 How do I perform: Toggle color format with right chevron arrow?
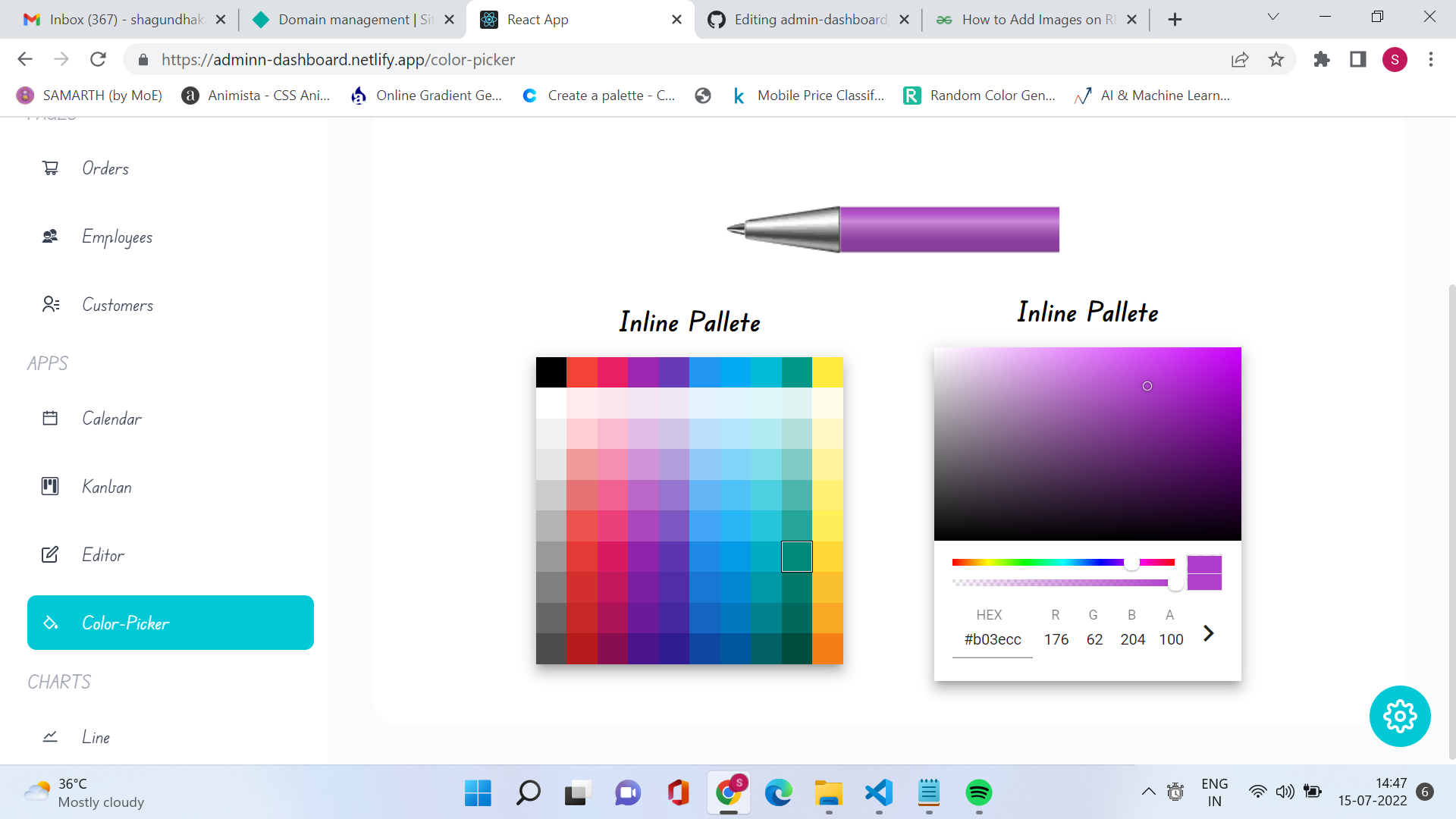(x=1208, y=633)
